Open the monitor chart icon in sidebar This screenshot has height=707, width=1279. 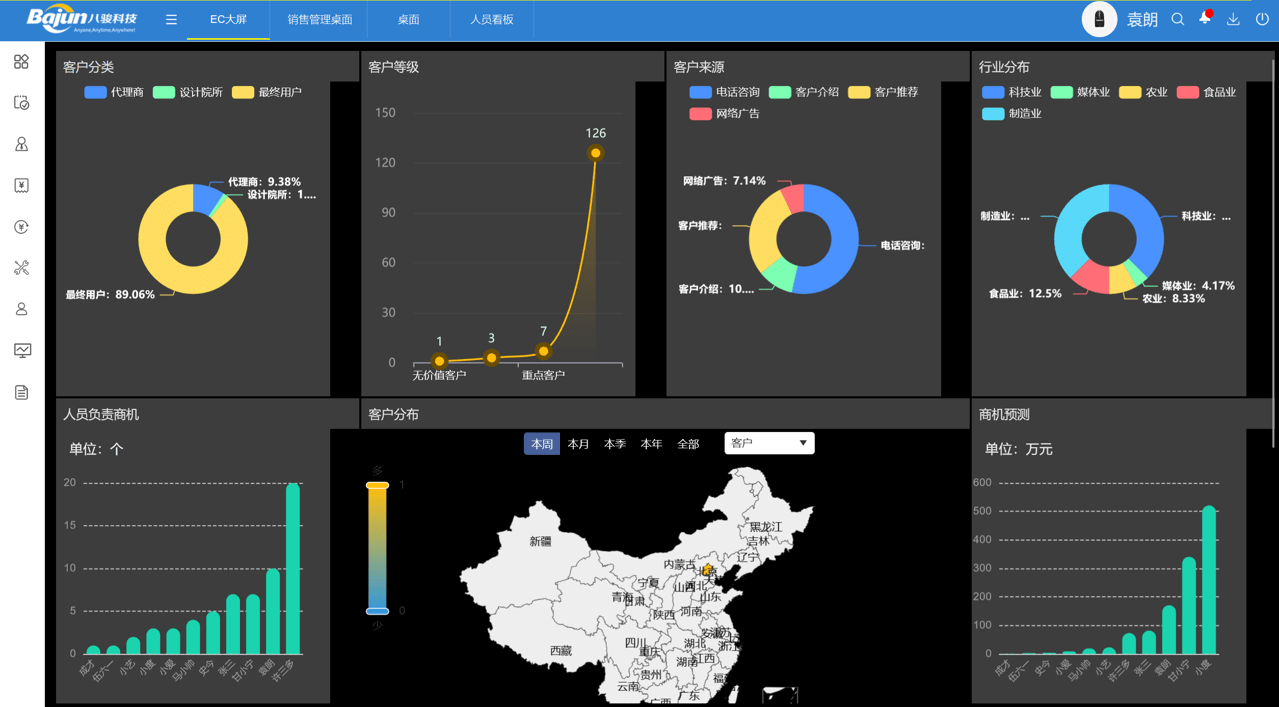pyautogui.click(x=21, y=350)
